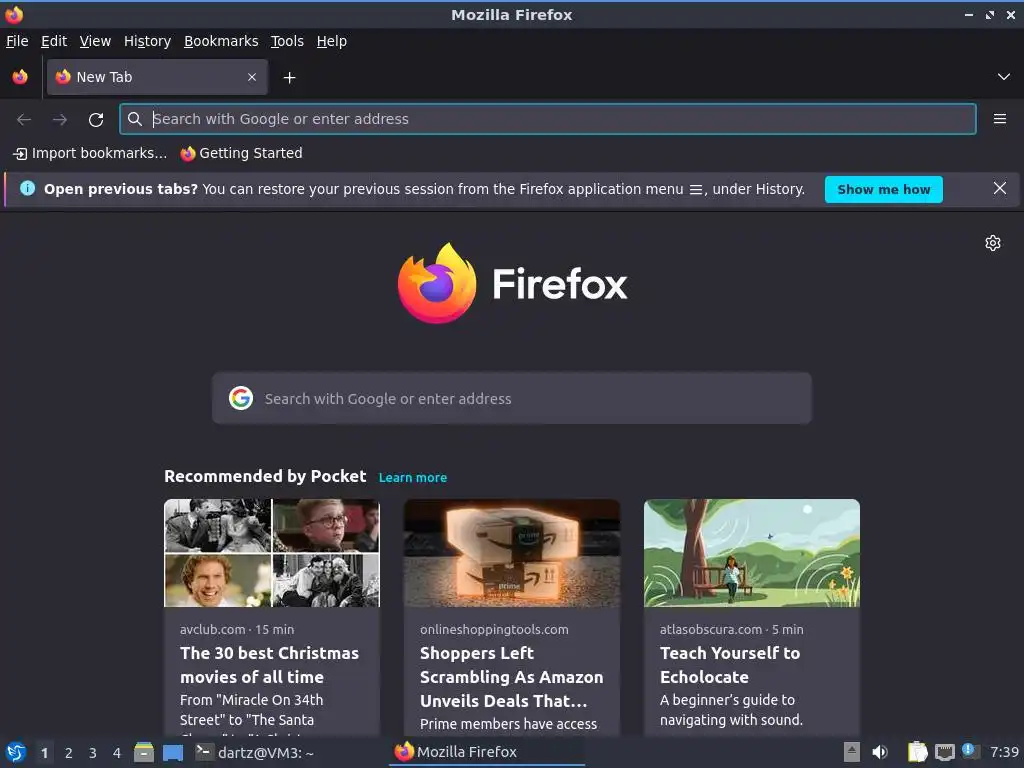Click Firefox icon in window title bar
Viewport: 1024px width, 768px height.
coord(14,14)
